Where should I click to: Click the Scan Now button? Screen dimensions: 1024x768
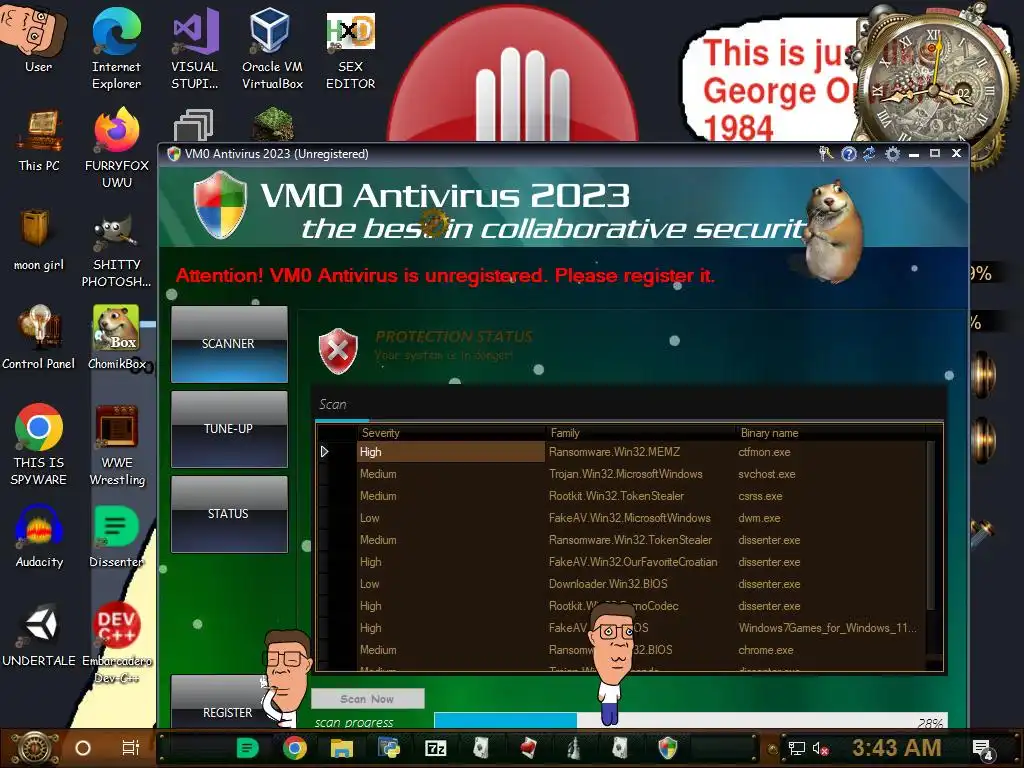click(368, 699)
